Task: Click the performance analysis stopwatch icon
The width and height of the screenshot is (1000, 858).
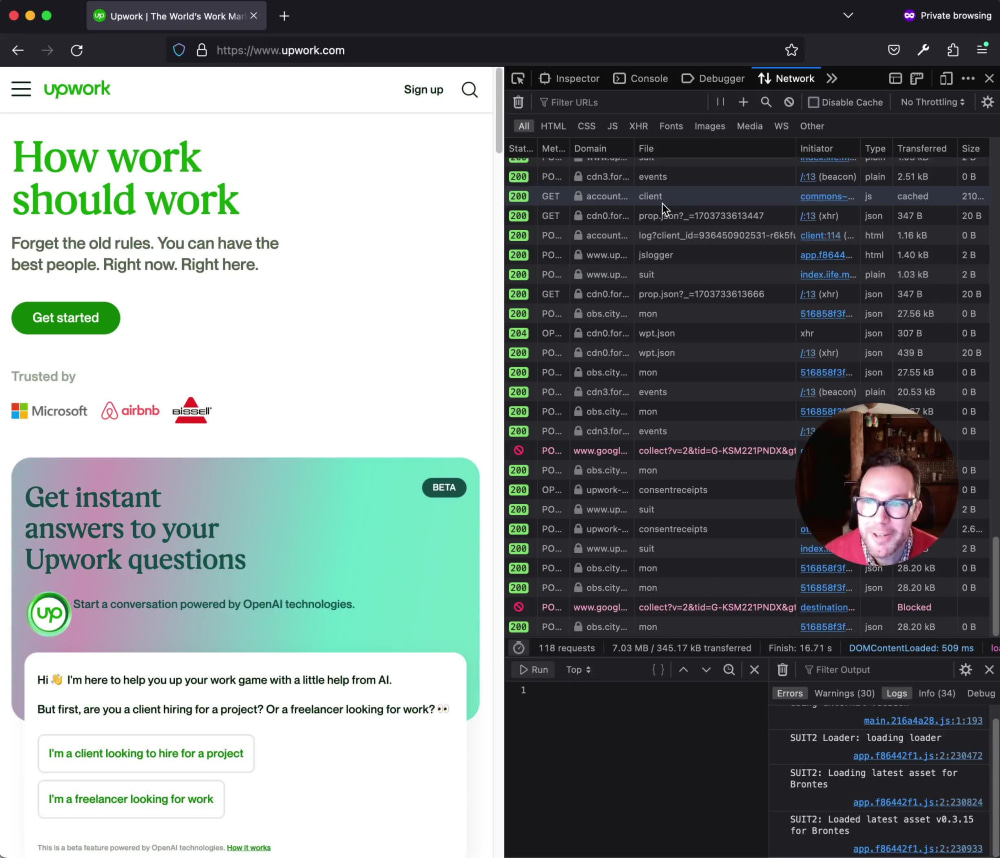Action: point(519,648)
